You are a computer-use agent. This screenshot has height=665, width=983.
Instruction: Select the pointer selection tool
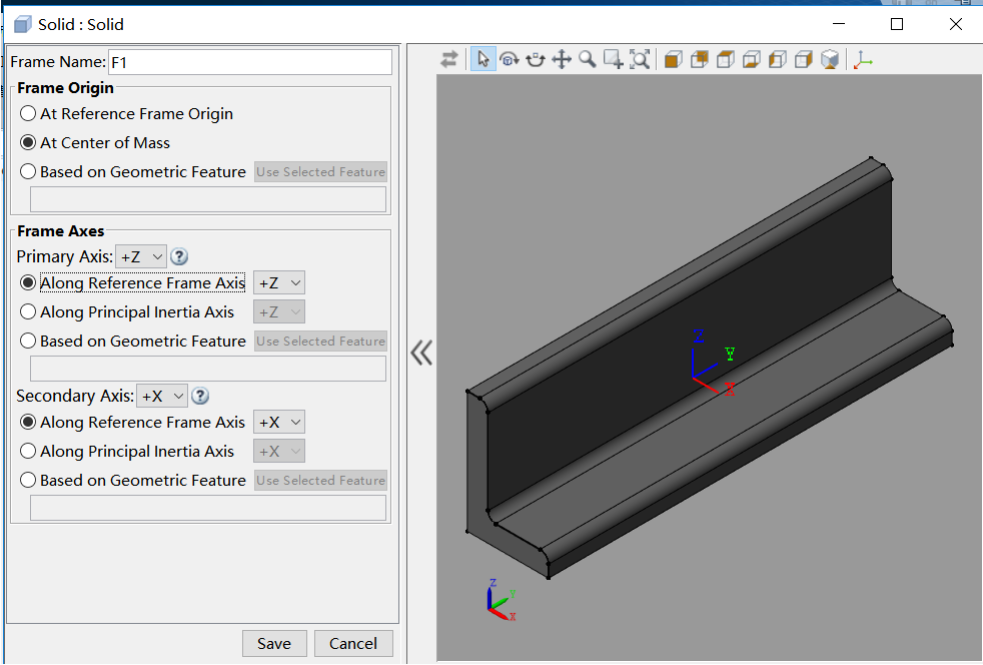[483, 59]
